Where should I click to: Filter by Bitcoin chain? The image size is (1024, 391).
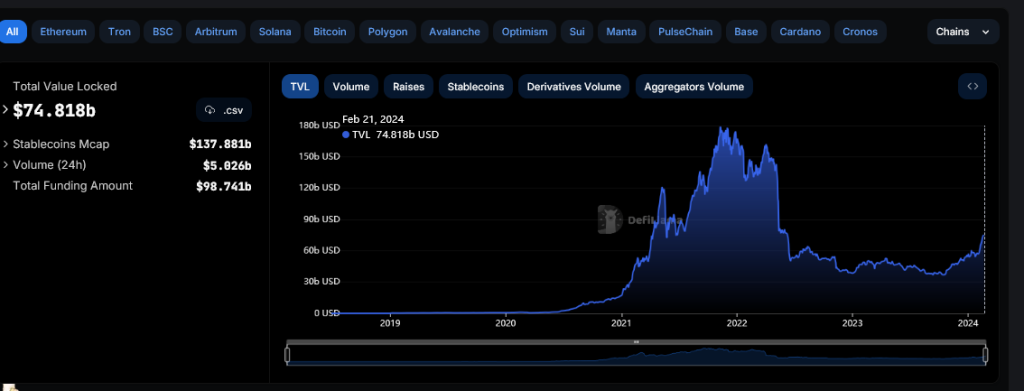click(330, 31)
